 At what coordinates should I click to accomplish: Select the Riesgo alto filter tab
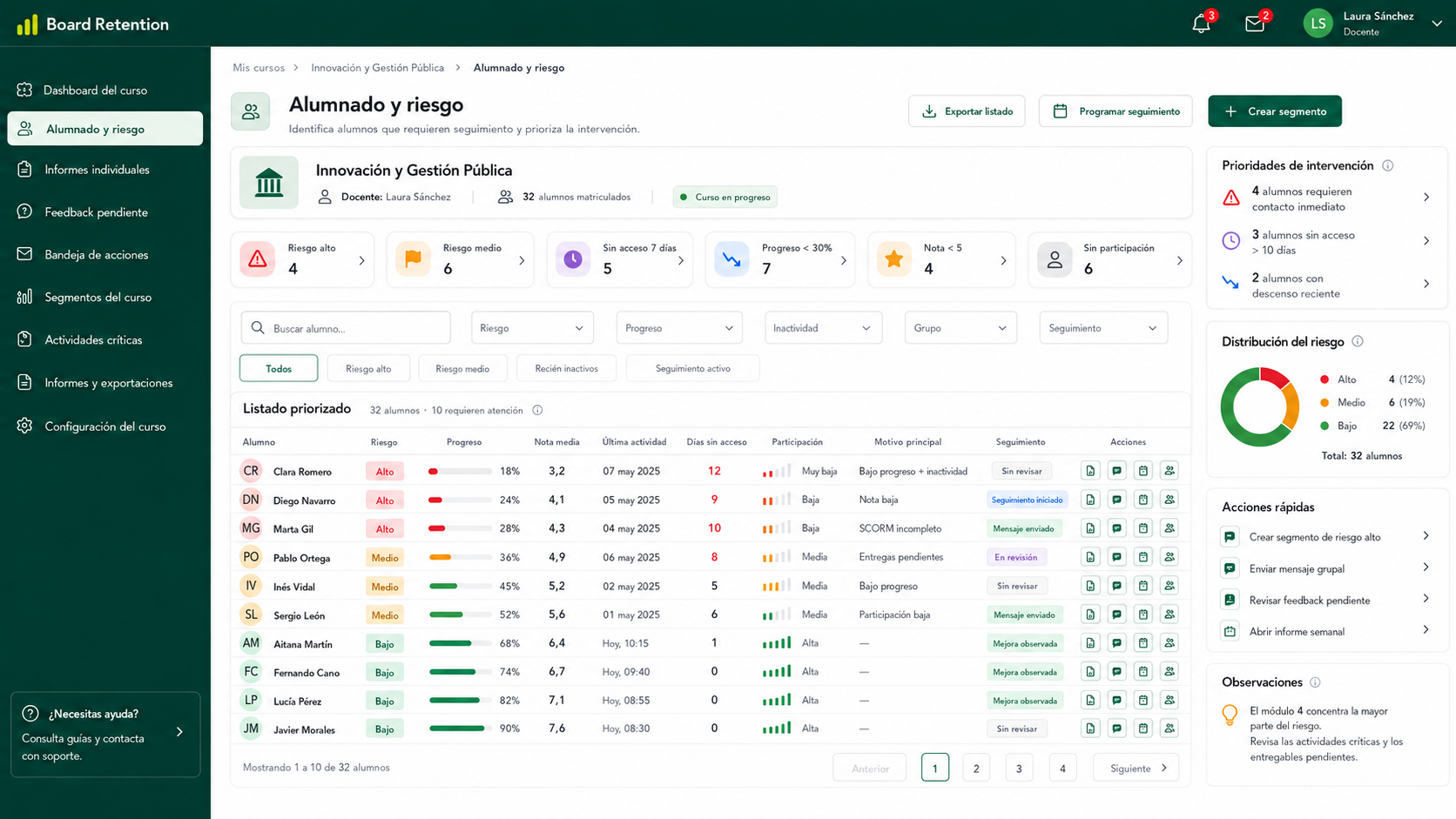368,368
